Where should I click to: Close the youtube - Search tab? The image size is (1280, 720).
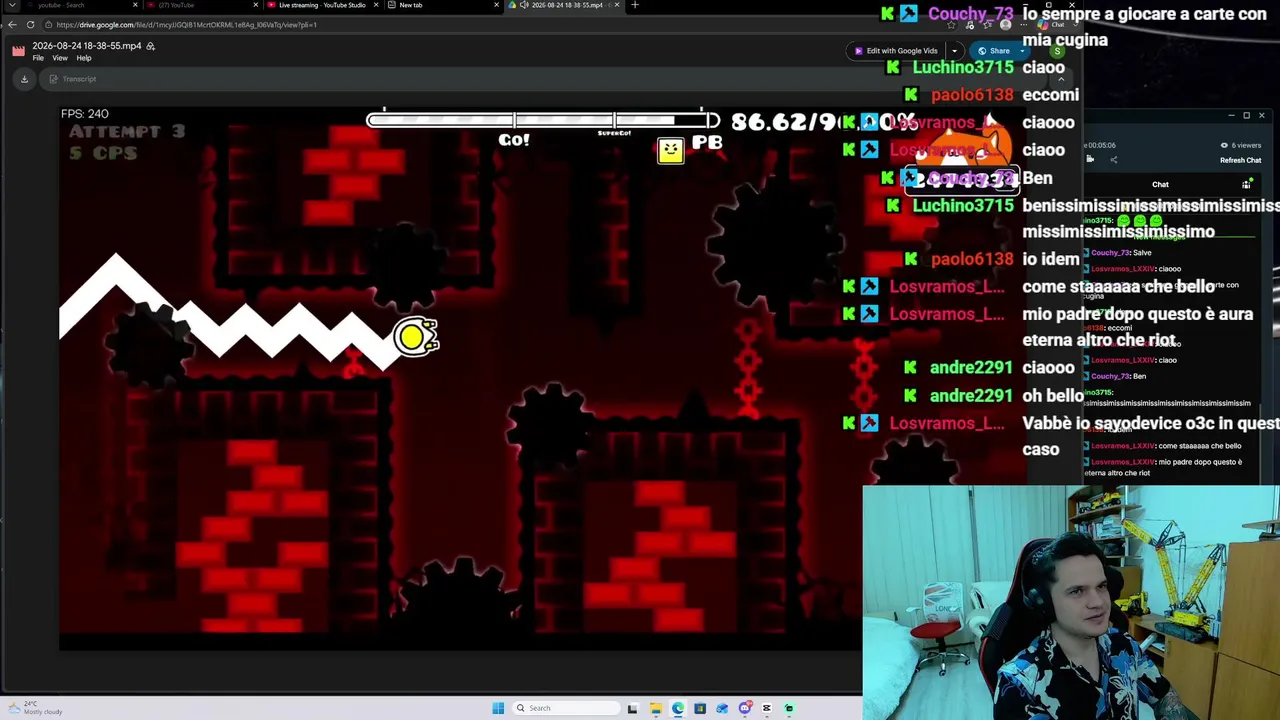[x=135, y=5]
